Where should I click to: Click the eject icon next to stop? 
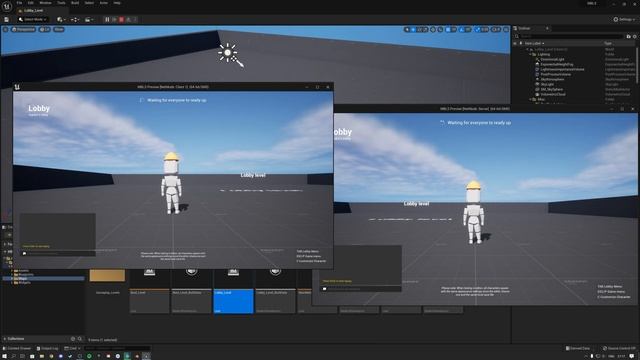pyautogui.click(x=128, y=20)
